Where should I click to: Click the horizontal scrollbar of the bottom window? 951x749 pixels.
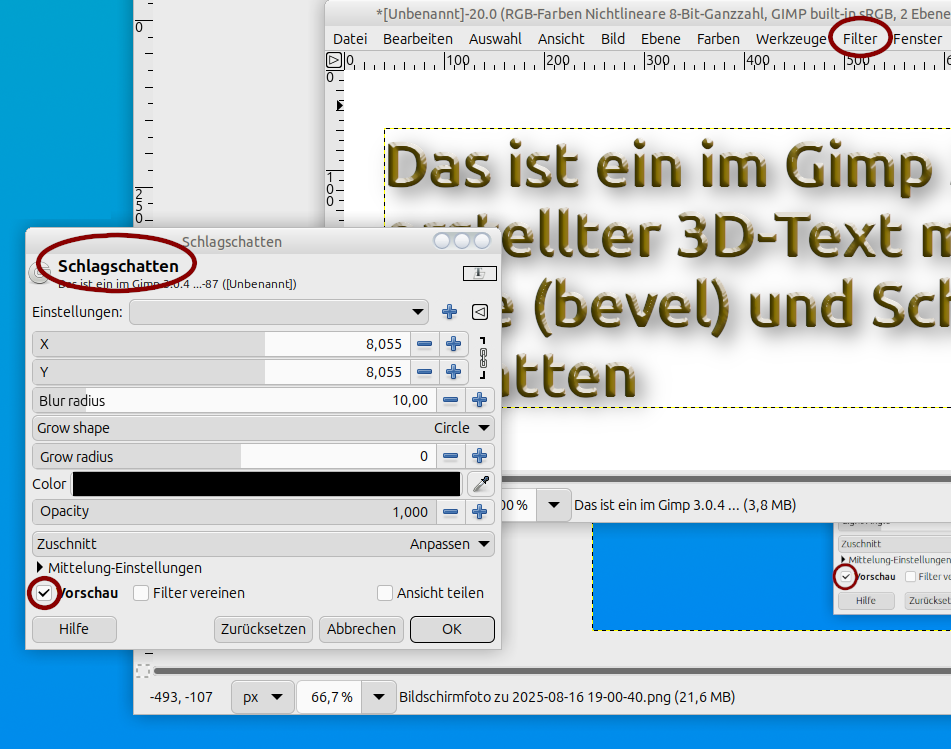(552, 670)
